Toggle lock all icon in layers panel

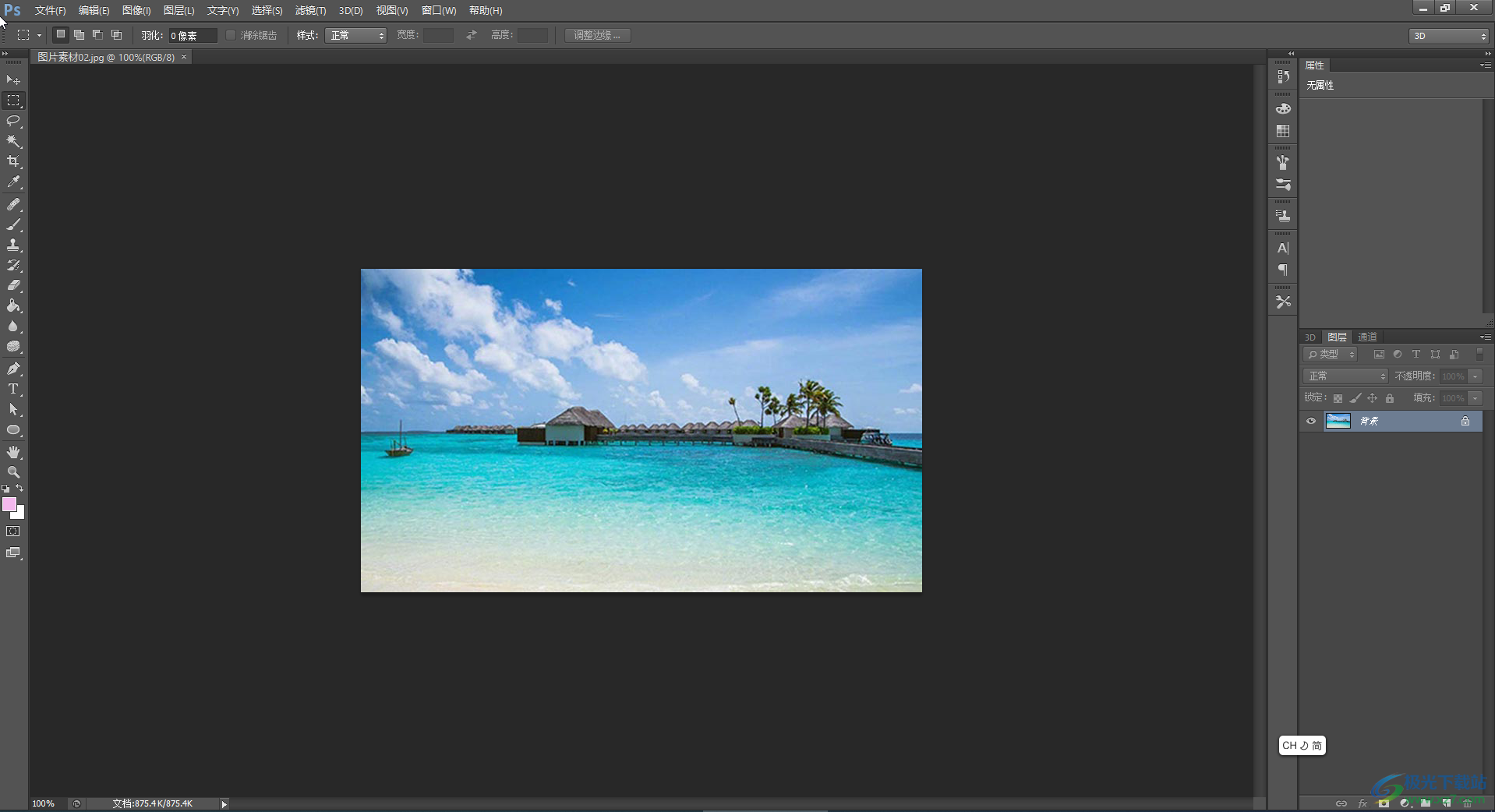(x=1390, y=398)
